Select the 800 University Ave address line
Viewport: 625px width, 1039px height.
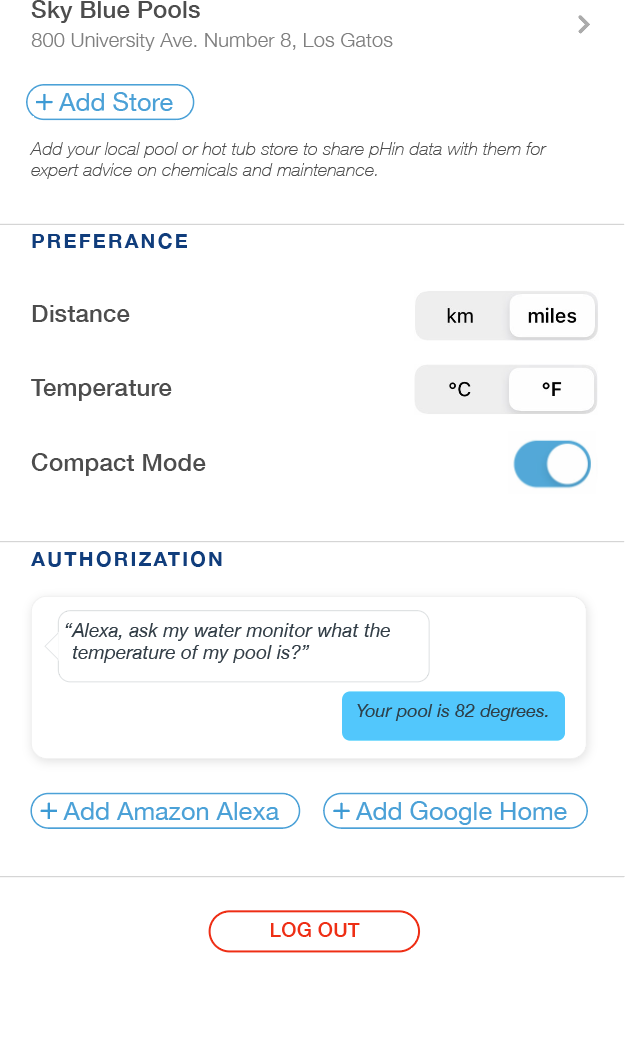(212, 41)
